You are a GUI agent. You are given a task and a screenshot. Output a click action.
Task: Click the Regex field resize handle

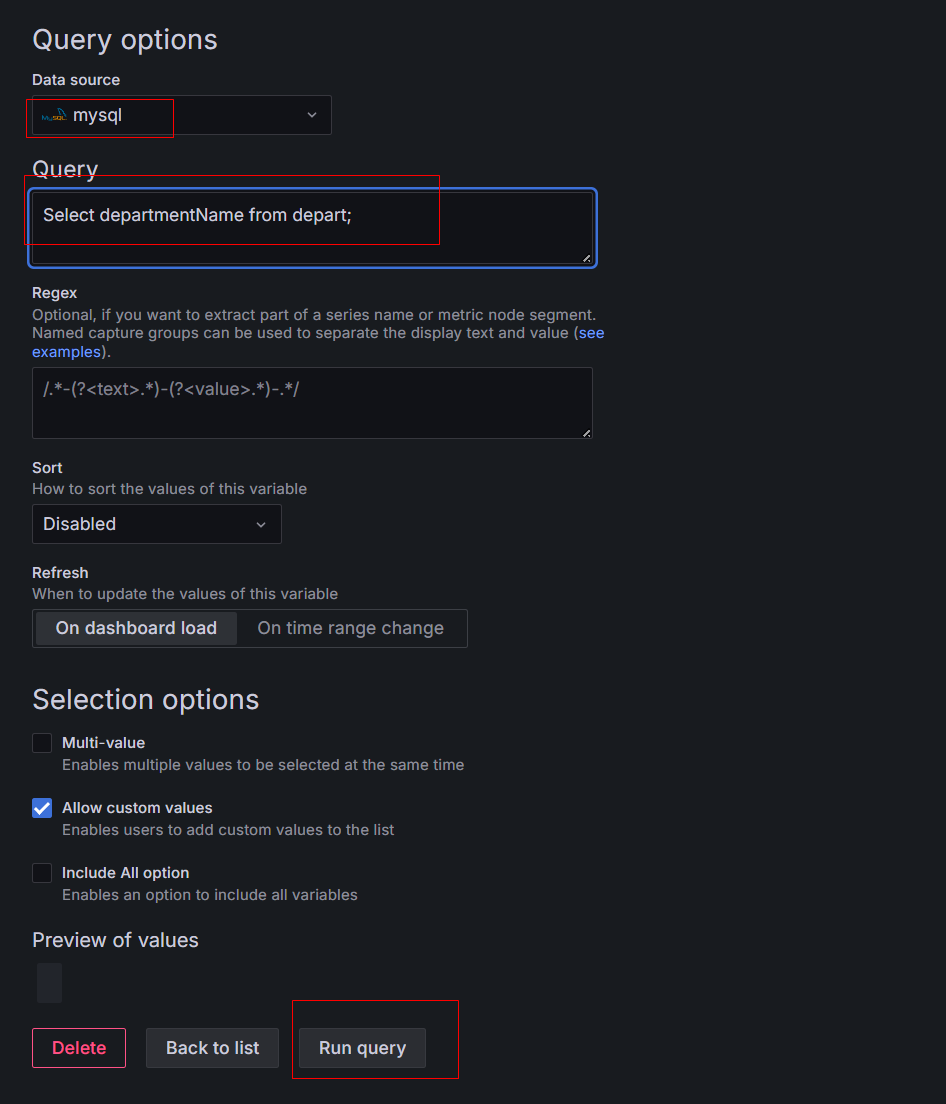[586, 433]
